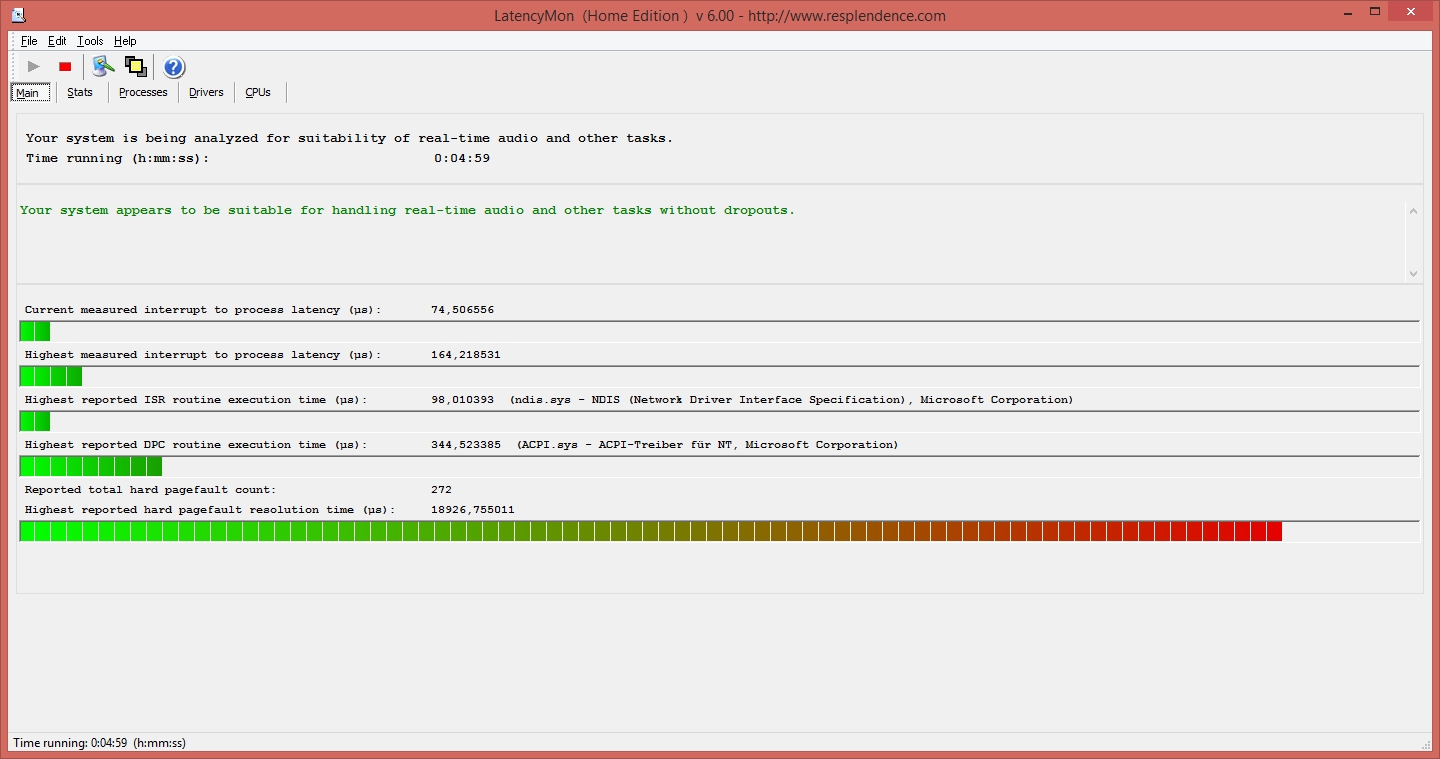Select the value 74,506556
1440x759 pixels.
[x=462, y=310]
